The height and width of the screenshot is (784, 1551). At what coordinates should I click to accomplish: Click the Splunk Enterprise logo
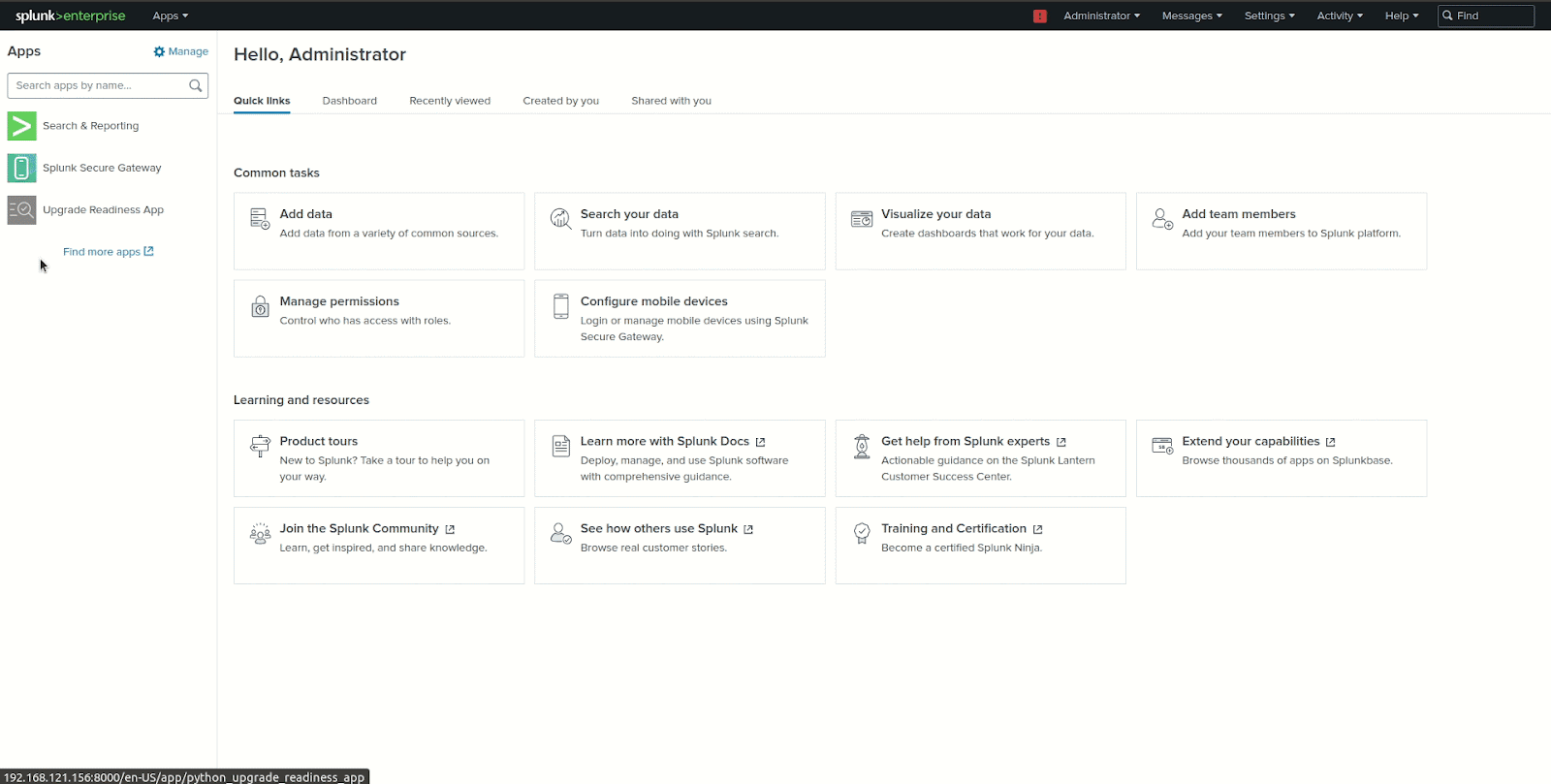pos(70,16)
